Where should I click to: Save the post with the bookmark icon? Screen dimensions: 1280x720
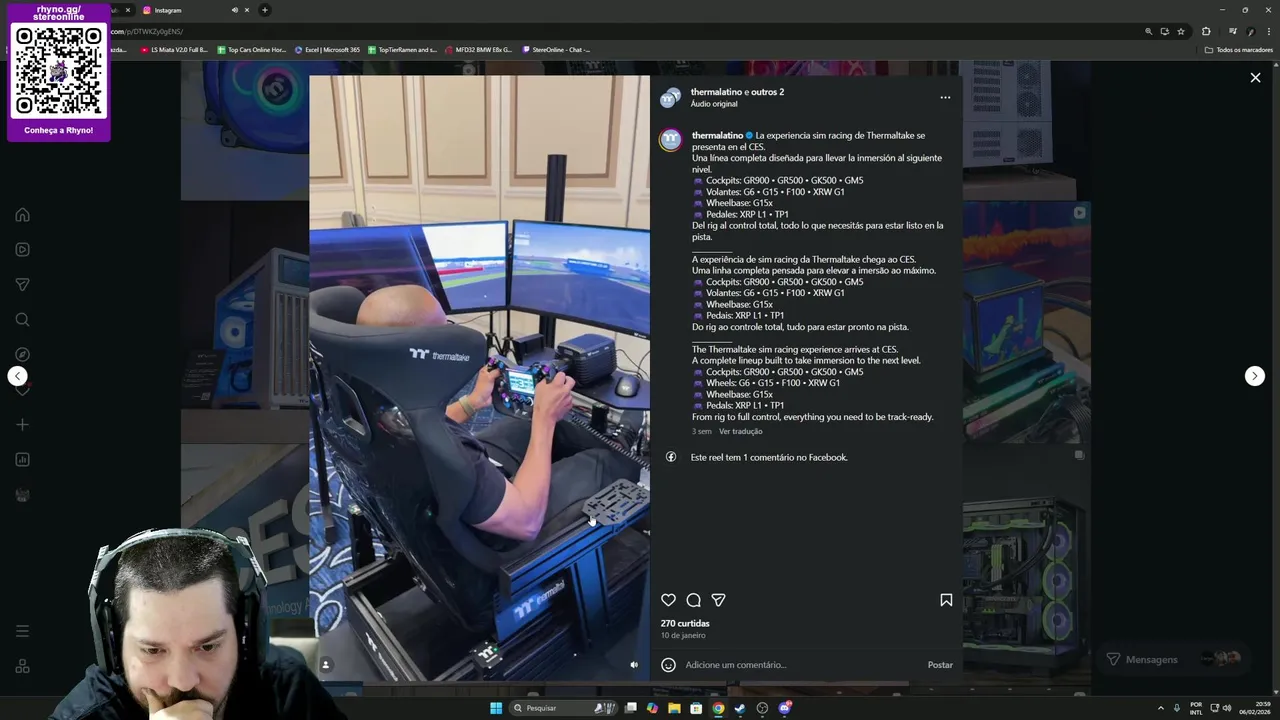[946, 600]
